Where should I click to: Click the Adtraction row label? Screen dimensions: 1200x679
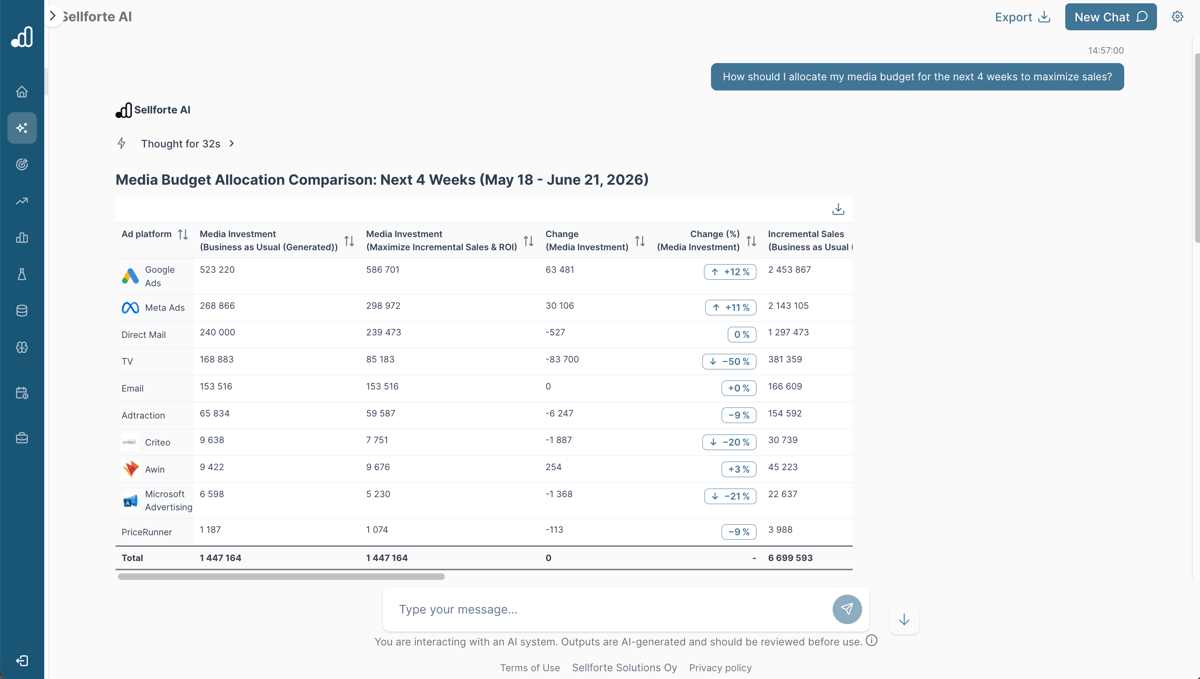(x=143, y=416)
